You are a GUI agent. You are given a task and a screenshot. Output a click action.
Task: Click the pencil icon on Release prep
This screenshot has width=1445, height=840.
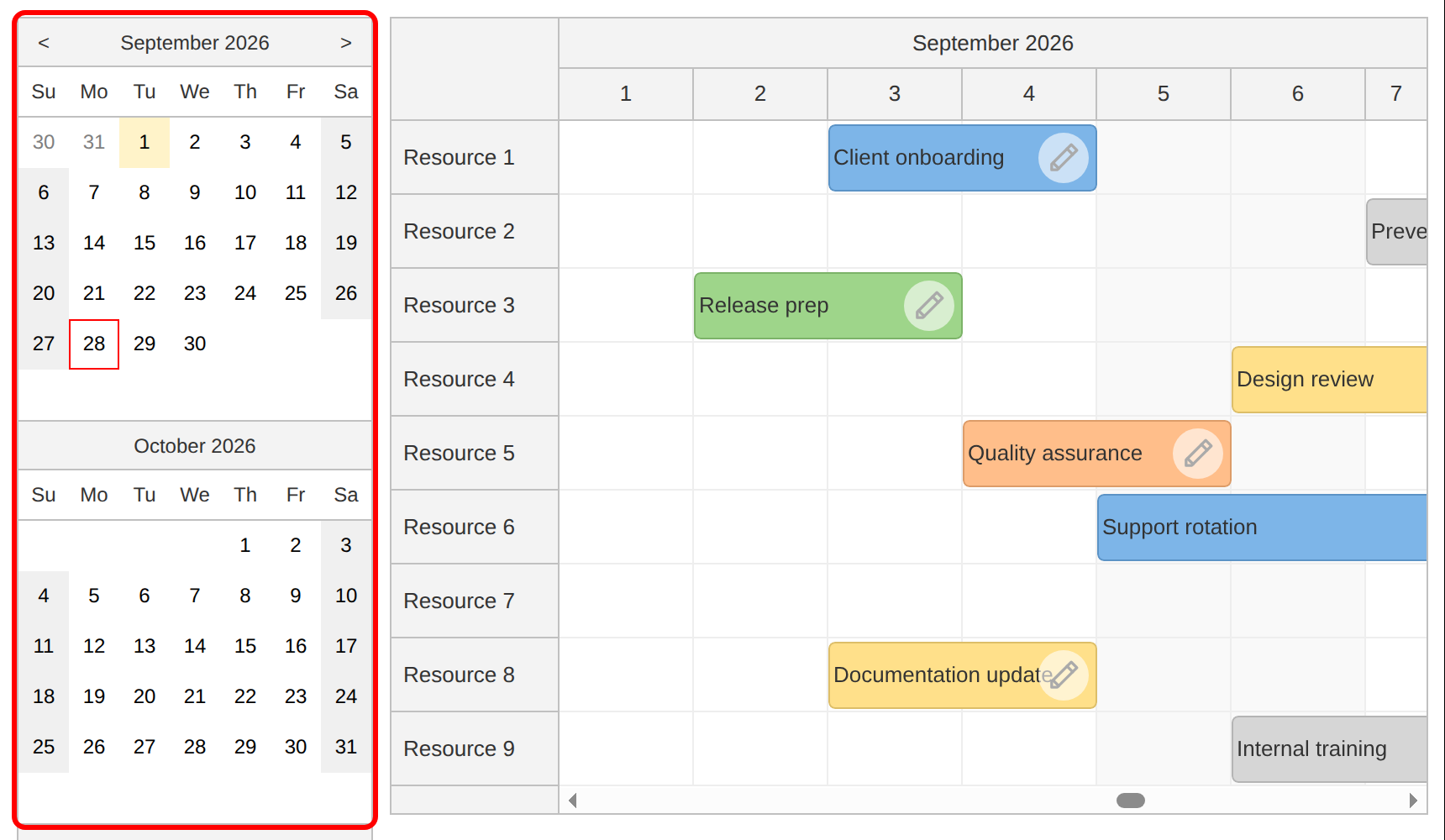click(928, 306)
